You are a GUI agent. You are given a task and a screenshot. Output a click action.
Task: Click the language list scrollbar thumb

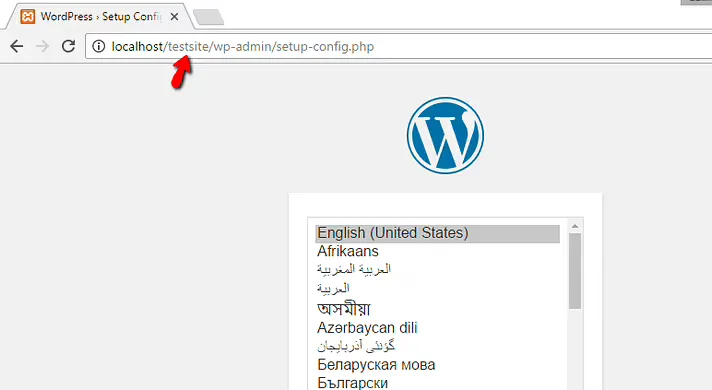pos(575,271)
